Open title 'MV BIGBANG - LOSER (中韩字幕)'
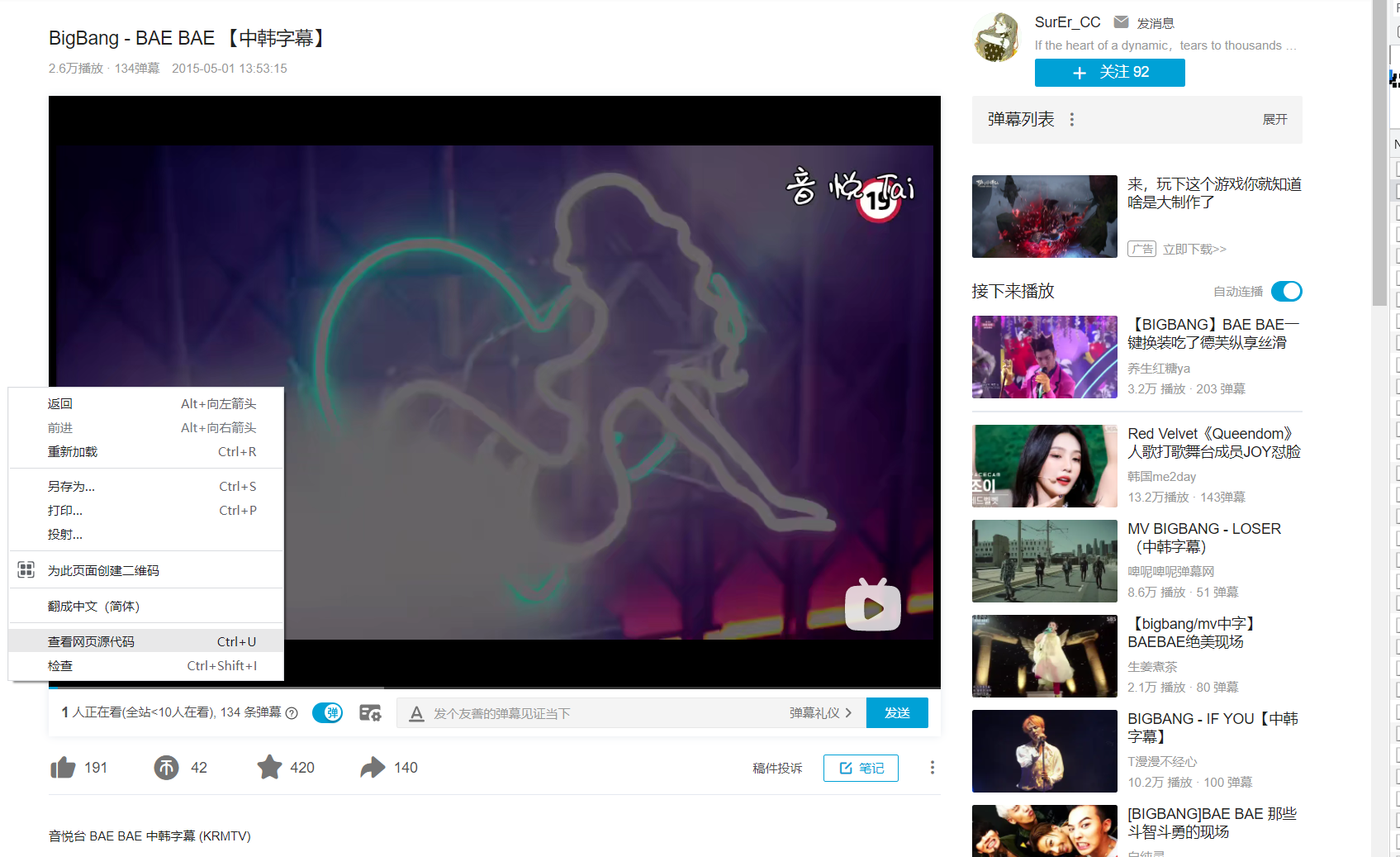The width and height of the screenshot is (1400, 857). point(1204,538)
